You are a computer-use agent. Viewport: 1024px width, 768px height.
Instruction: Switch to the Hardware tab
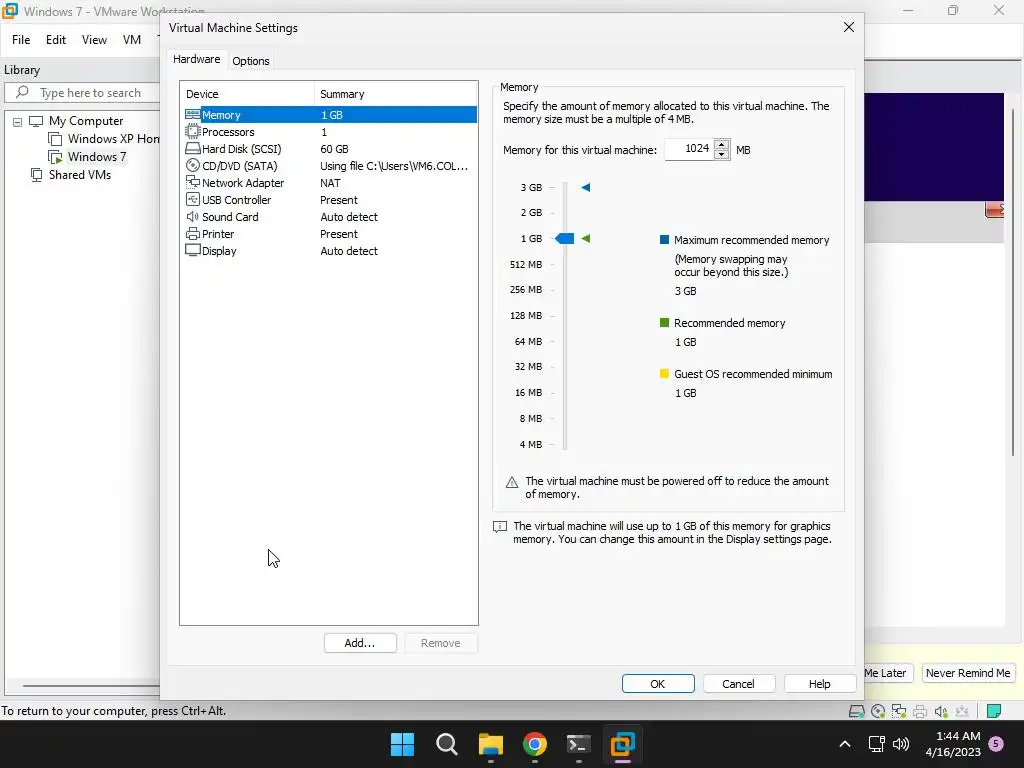(x=197, y=59)
